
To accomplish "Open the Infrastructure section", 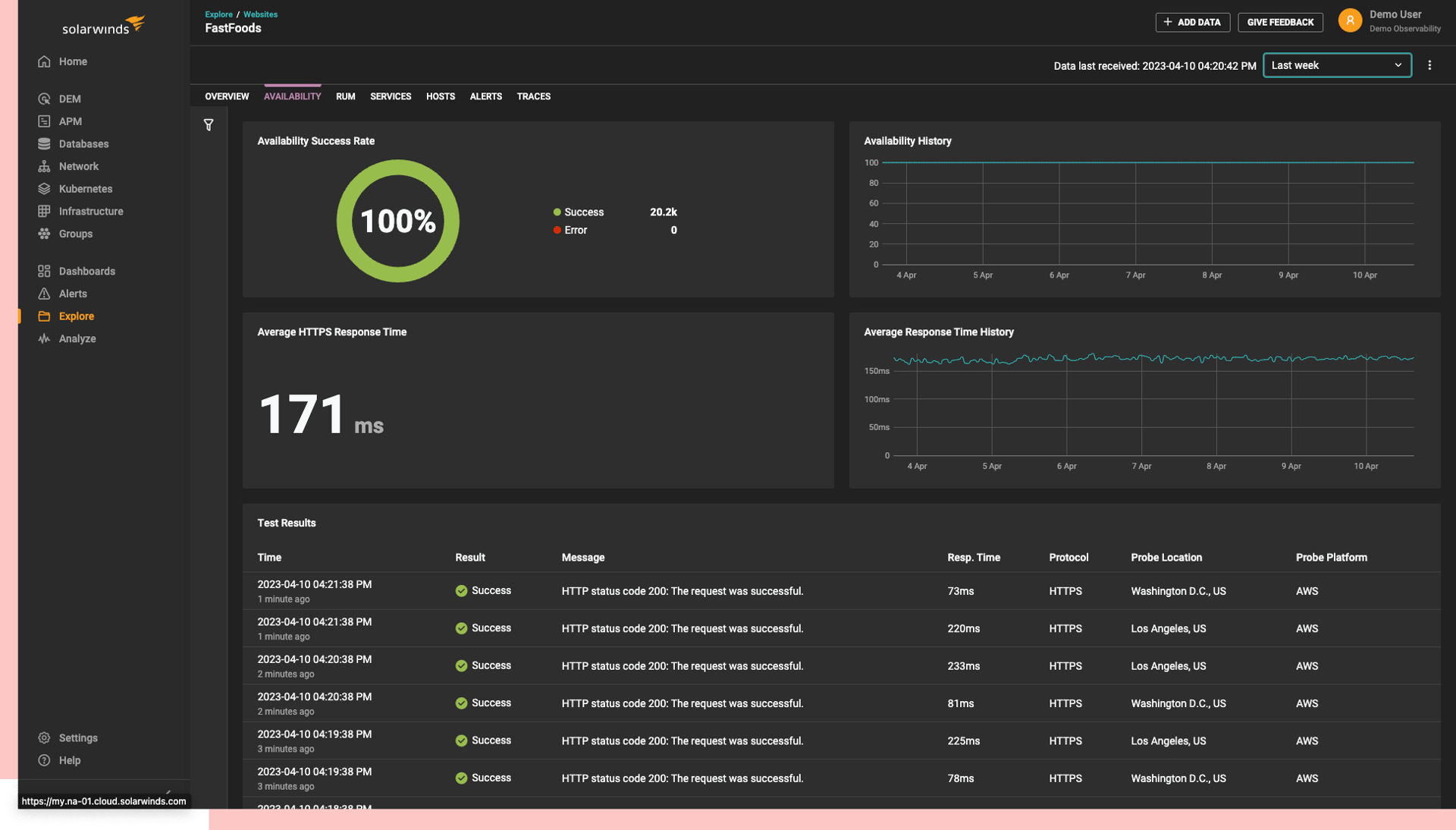I will tap(91, 211).
